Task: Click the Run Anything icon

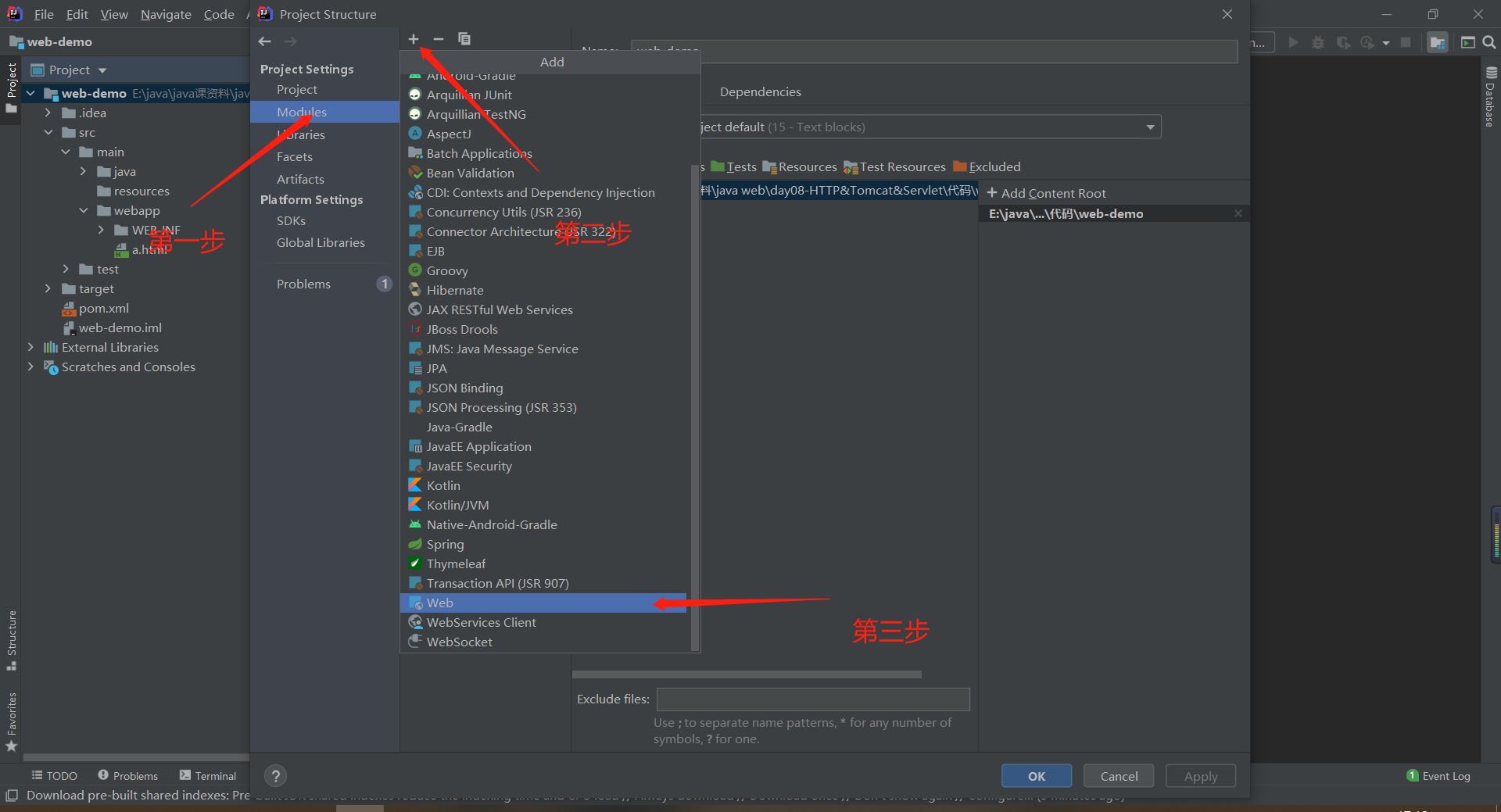Action: [1467, 42]
